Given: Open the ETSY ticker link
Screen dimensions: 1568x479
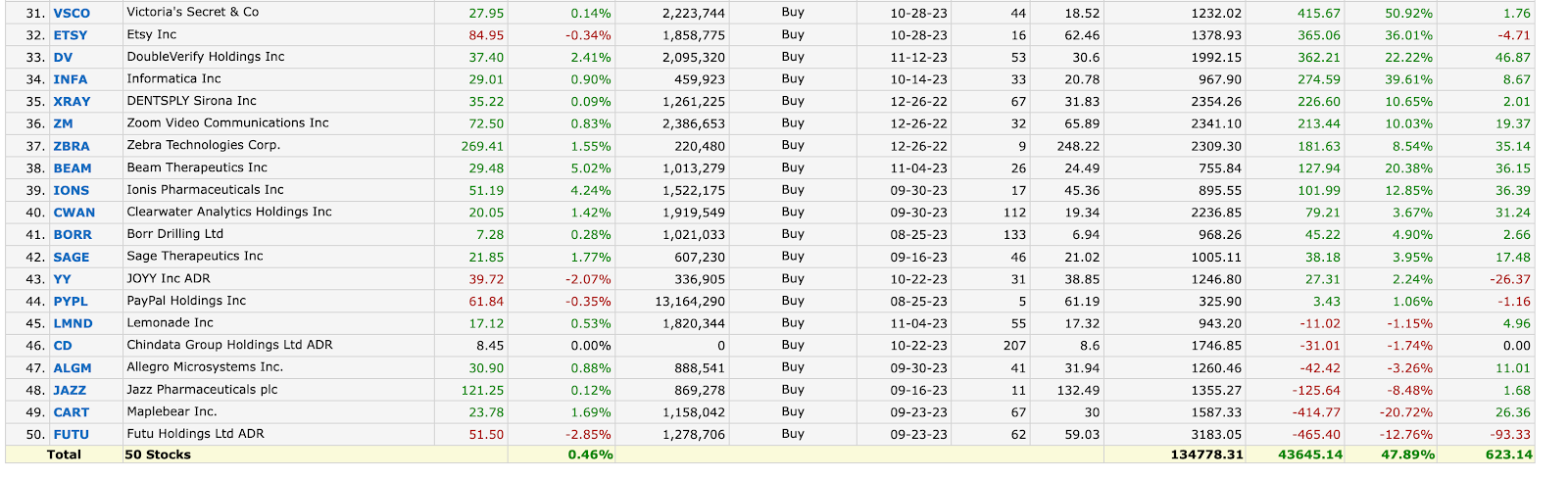Looking at the screenshot, I should click(71, 35).
